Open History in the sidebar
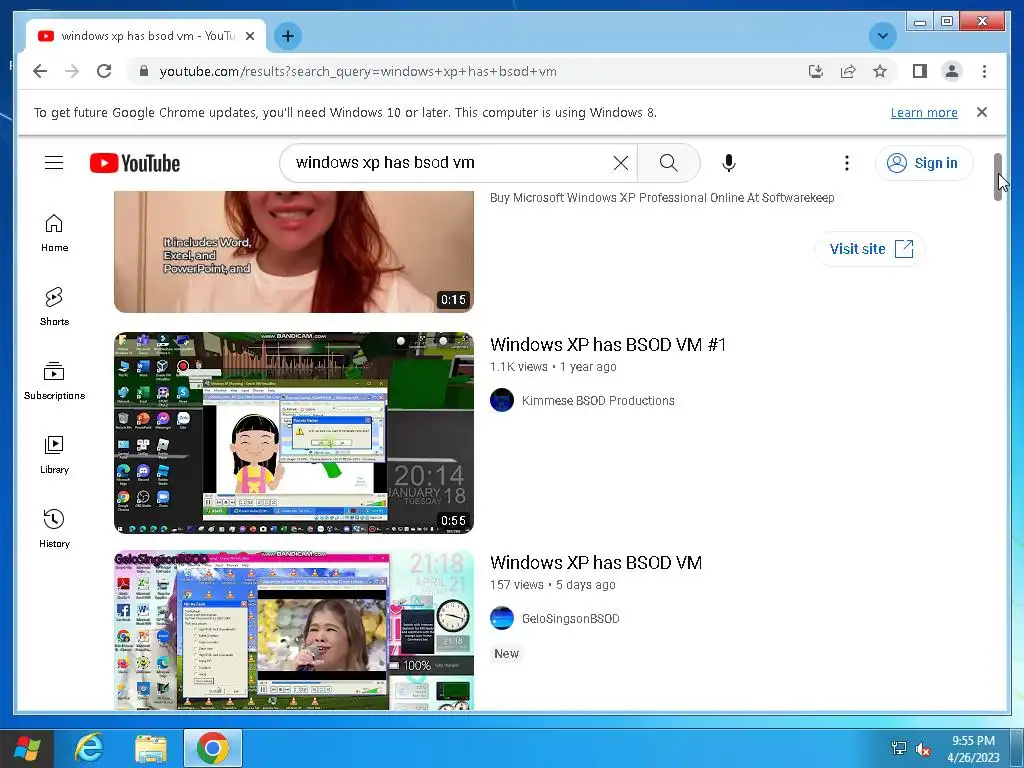Image resolution: width=1024 pixels, height=768 pixels. 54,529
